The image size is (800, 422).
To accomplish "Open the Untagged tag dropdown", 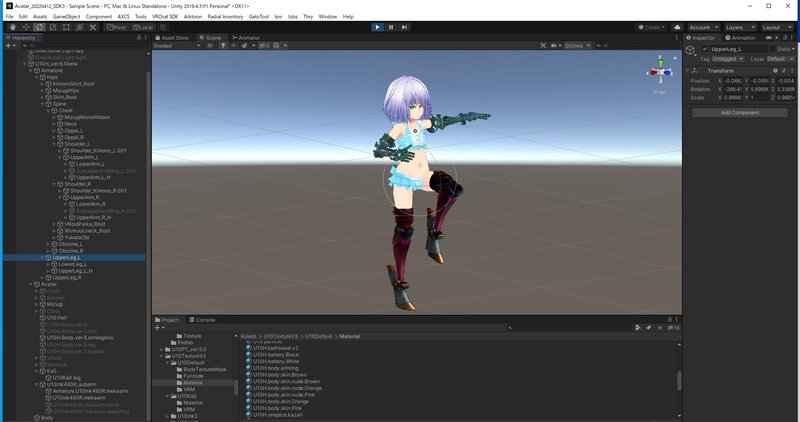I will (x=728, y=59).
